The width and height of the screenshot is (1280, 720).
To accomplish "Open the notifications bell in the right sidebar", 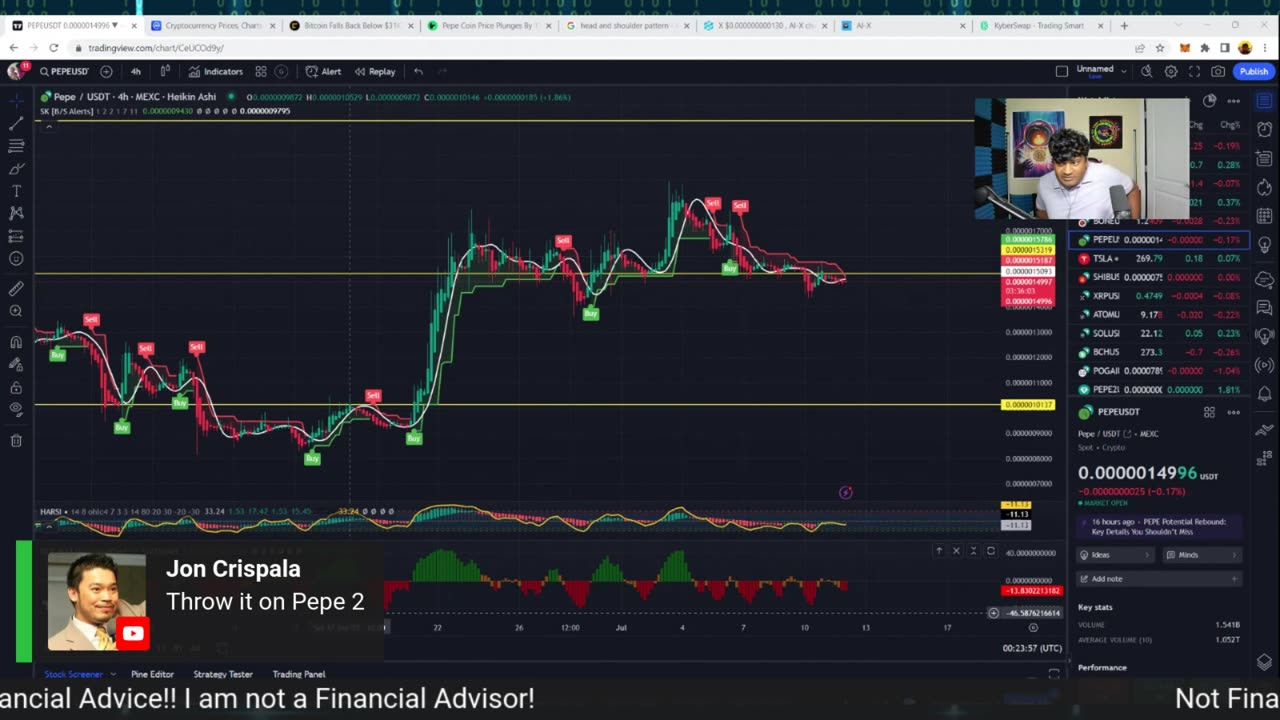I will [x=1265, y=394].
